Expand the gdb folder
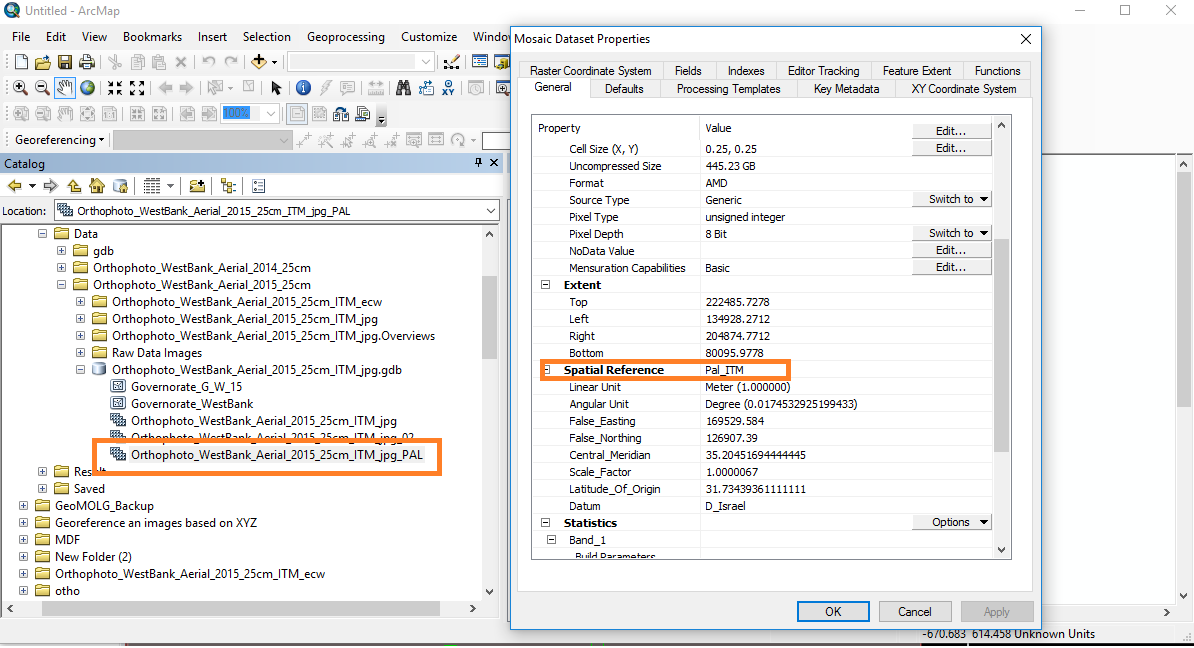Viewport: 1194px width, 648px height. tap(62, 251)
